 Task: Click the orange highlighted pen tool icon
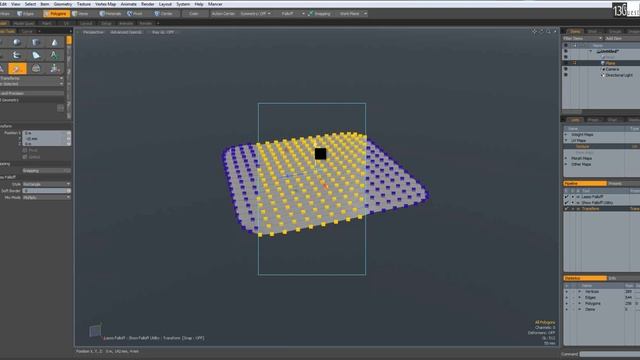point(17,69)
